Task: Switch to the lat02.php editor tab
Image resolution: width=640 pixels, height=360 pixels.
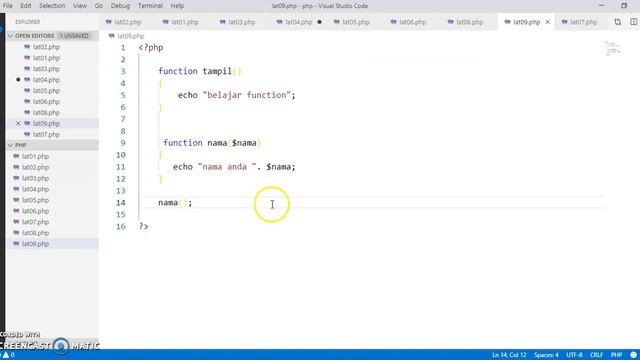Action: pos(127,22)
